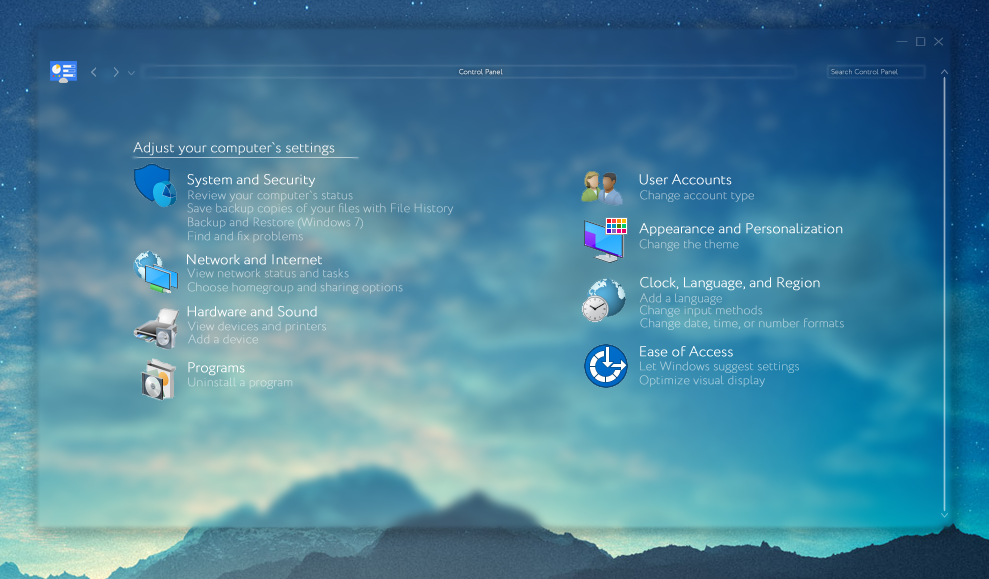Screen dimensions: 989x579
Task: Open Backup and Restore (Windows 7)
Action: pyautogui.click(x=275, y=222)
